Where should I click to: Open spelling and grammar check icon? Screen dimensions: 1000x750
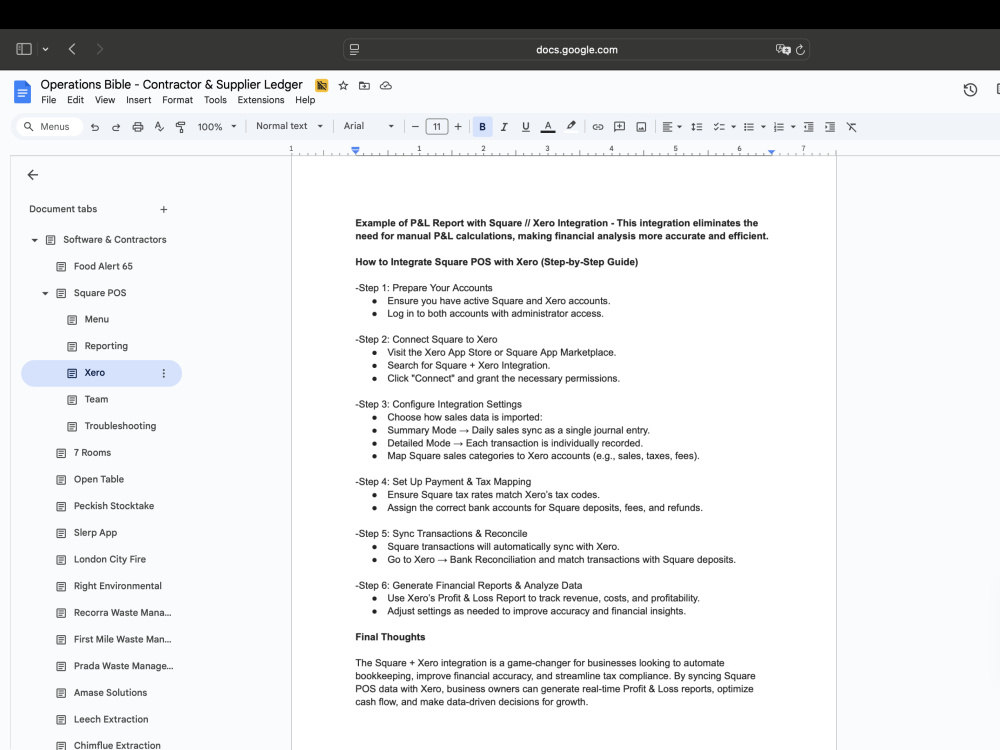coord(159,127)
